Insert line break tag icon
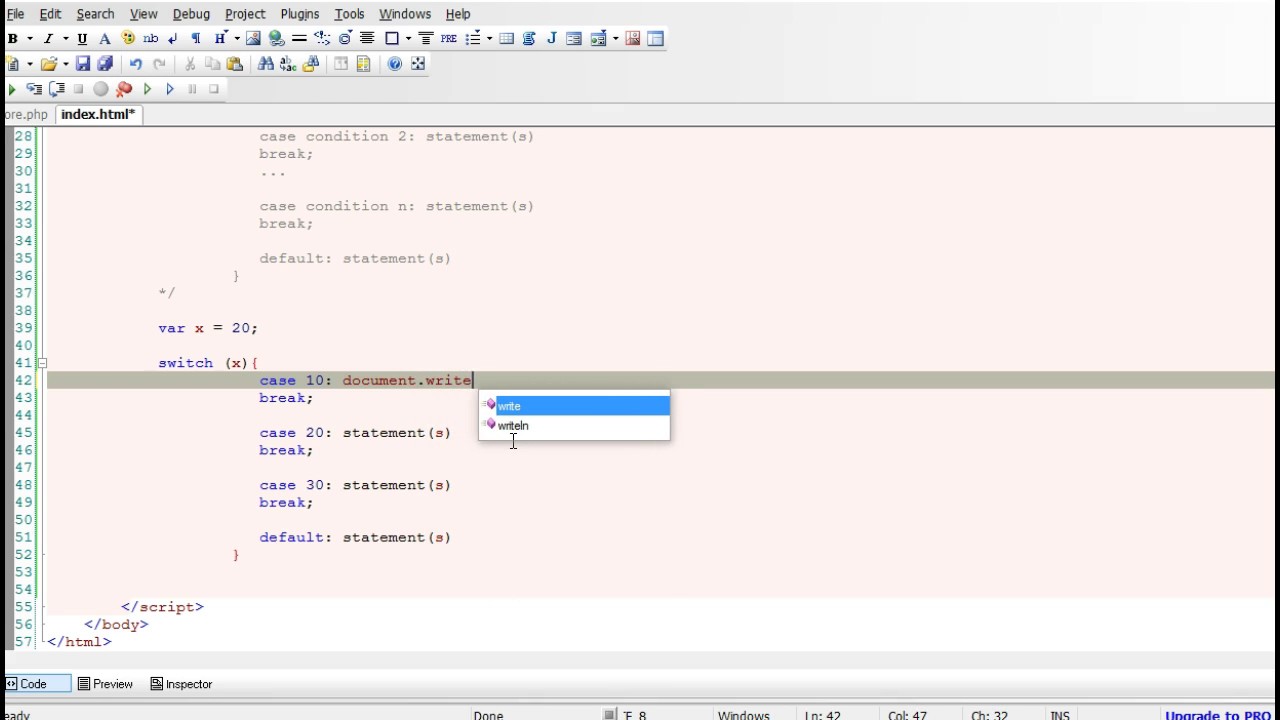 click(x=173, y=39)
